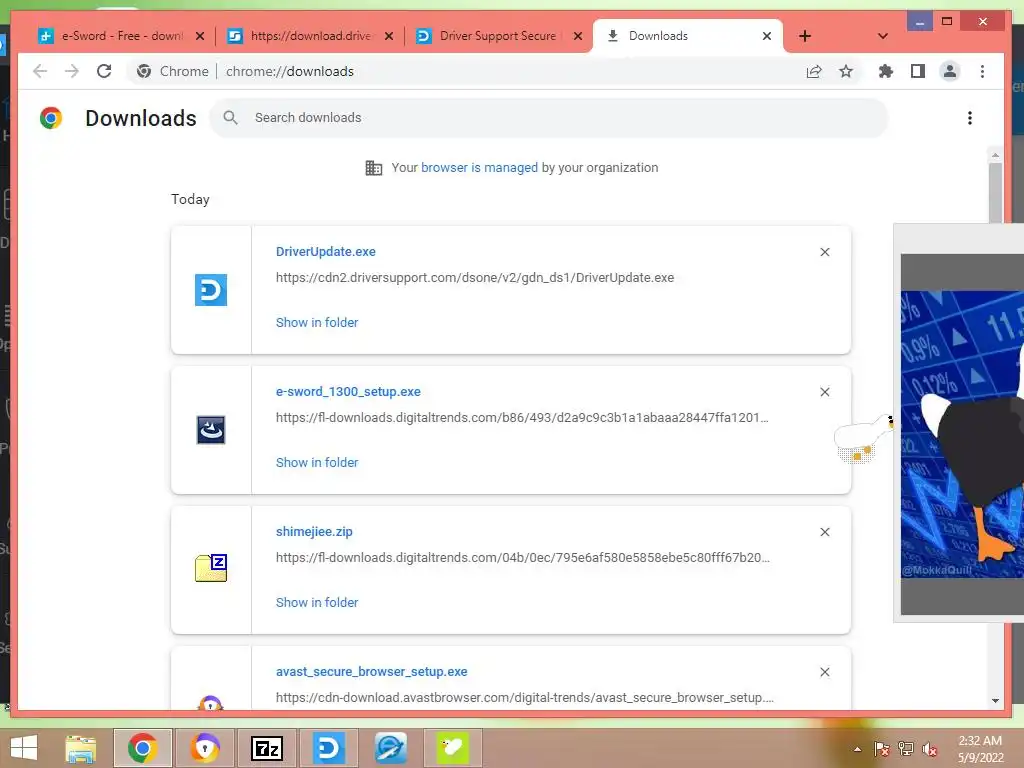Open the shimejiee.zip file link

[314, 532]
